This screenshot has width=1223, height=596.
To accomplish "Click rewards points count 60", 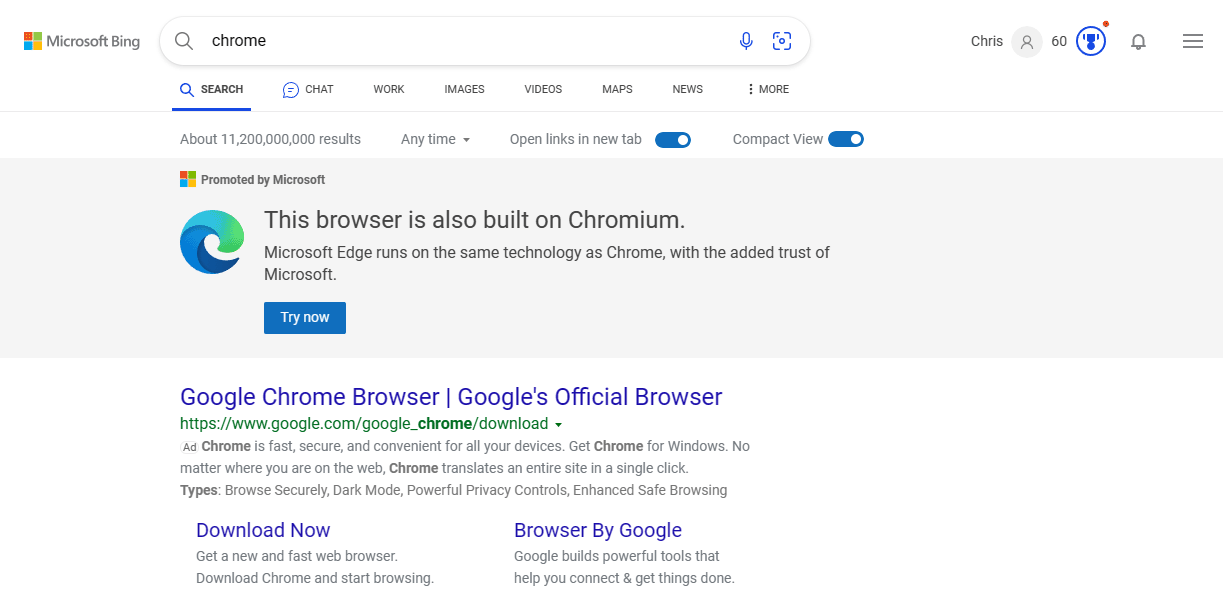I will 1059,42.
